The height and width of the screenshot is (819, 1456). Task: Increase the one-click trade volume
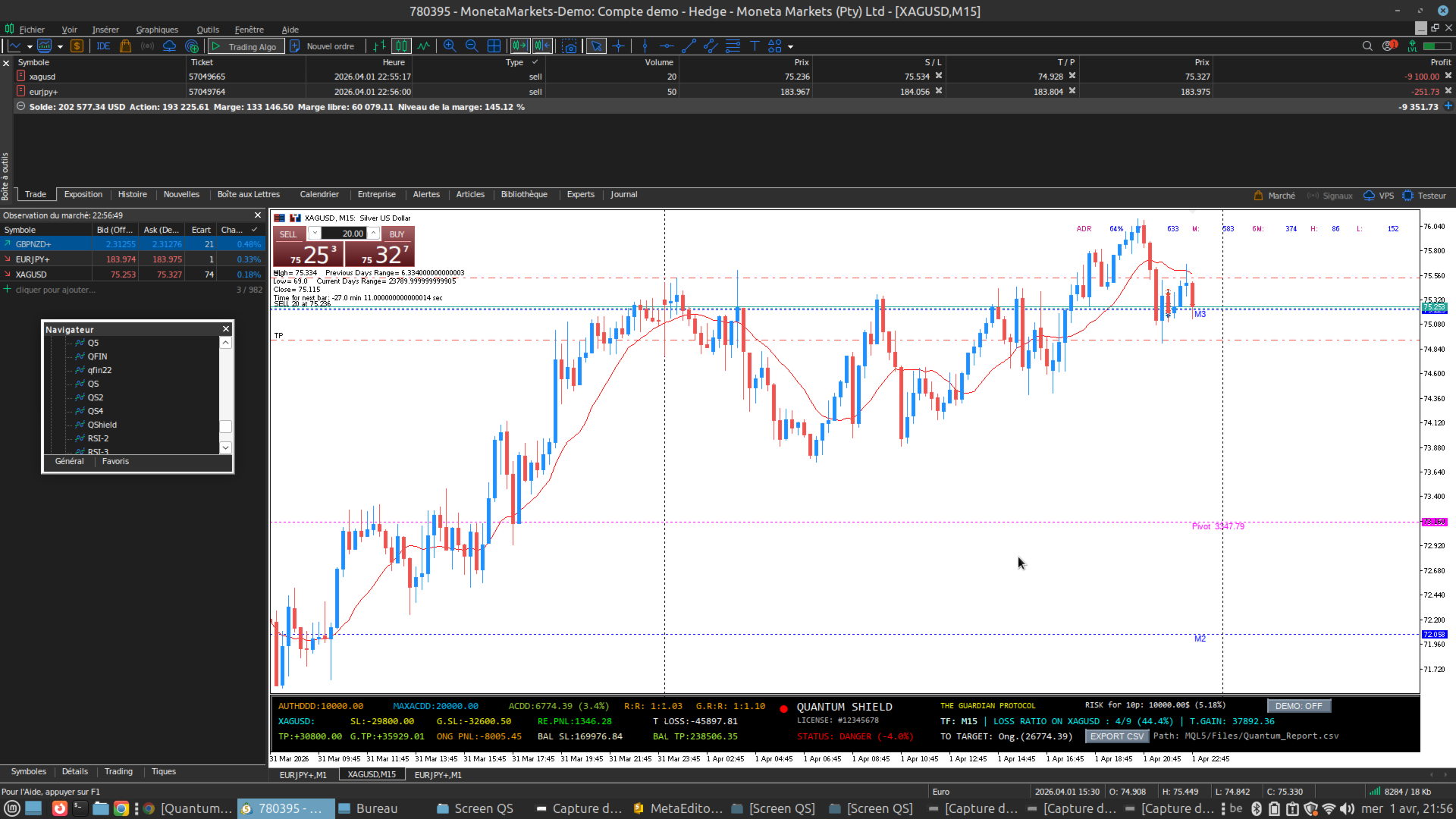tap(374, 232)
